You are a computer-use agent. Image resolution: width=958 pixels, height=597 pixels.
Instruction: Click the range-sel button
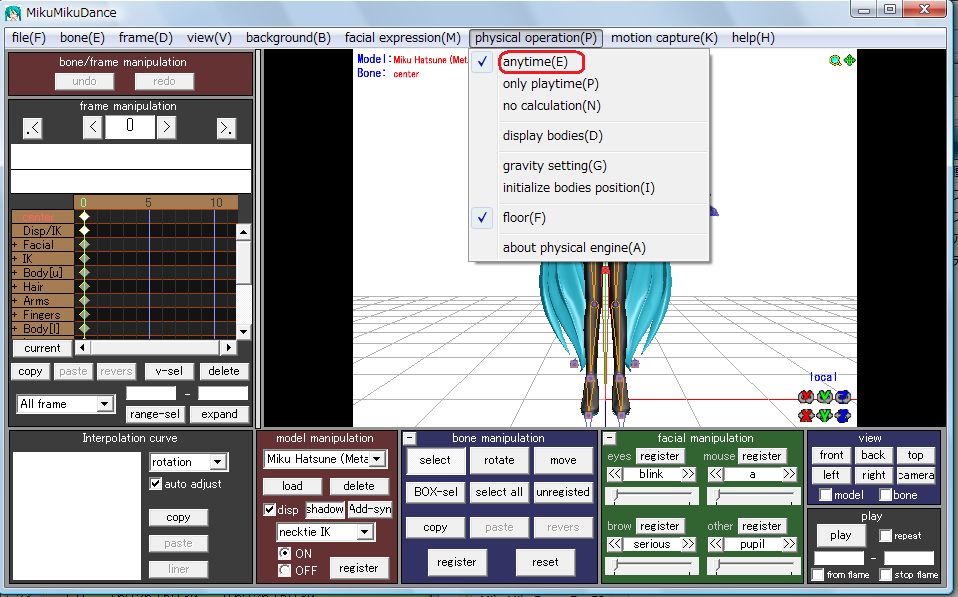point(155,414)
